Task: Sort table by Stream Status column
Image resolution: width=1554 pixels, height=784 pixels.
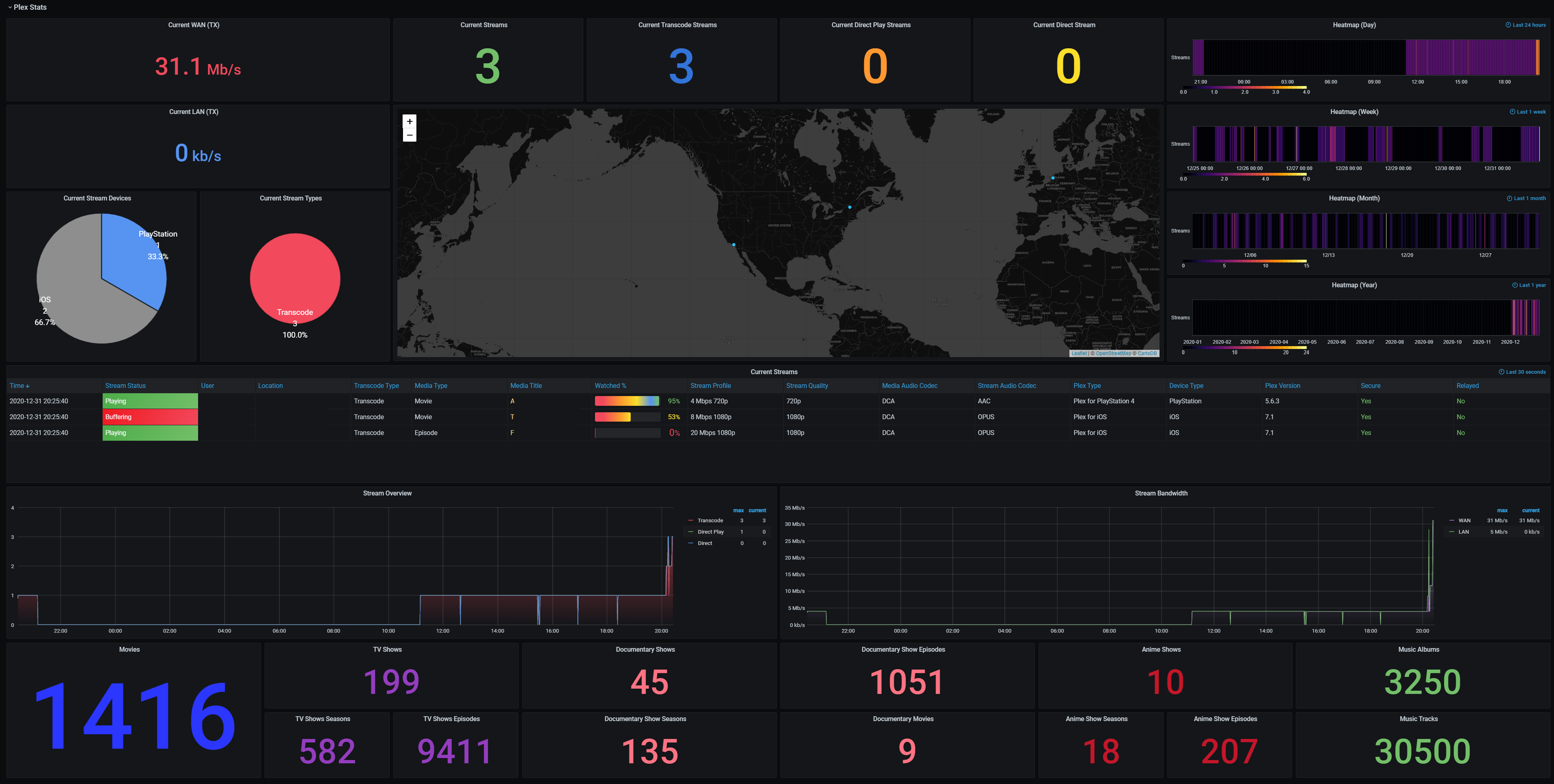Action: click(x=125, y=386)
